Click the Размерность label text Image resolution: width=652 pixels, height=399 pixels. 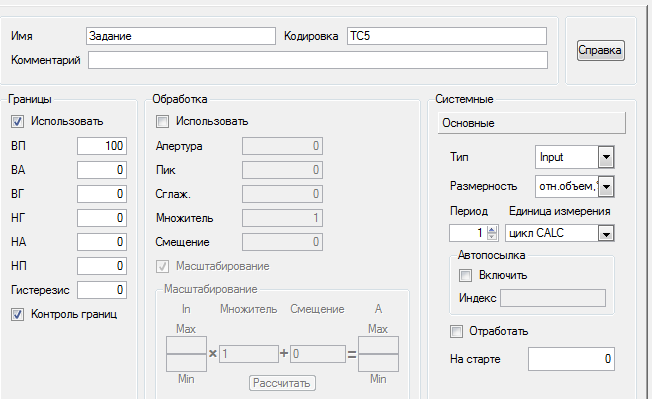pos(483,186)
